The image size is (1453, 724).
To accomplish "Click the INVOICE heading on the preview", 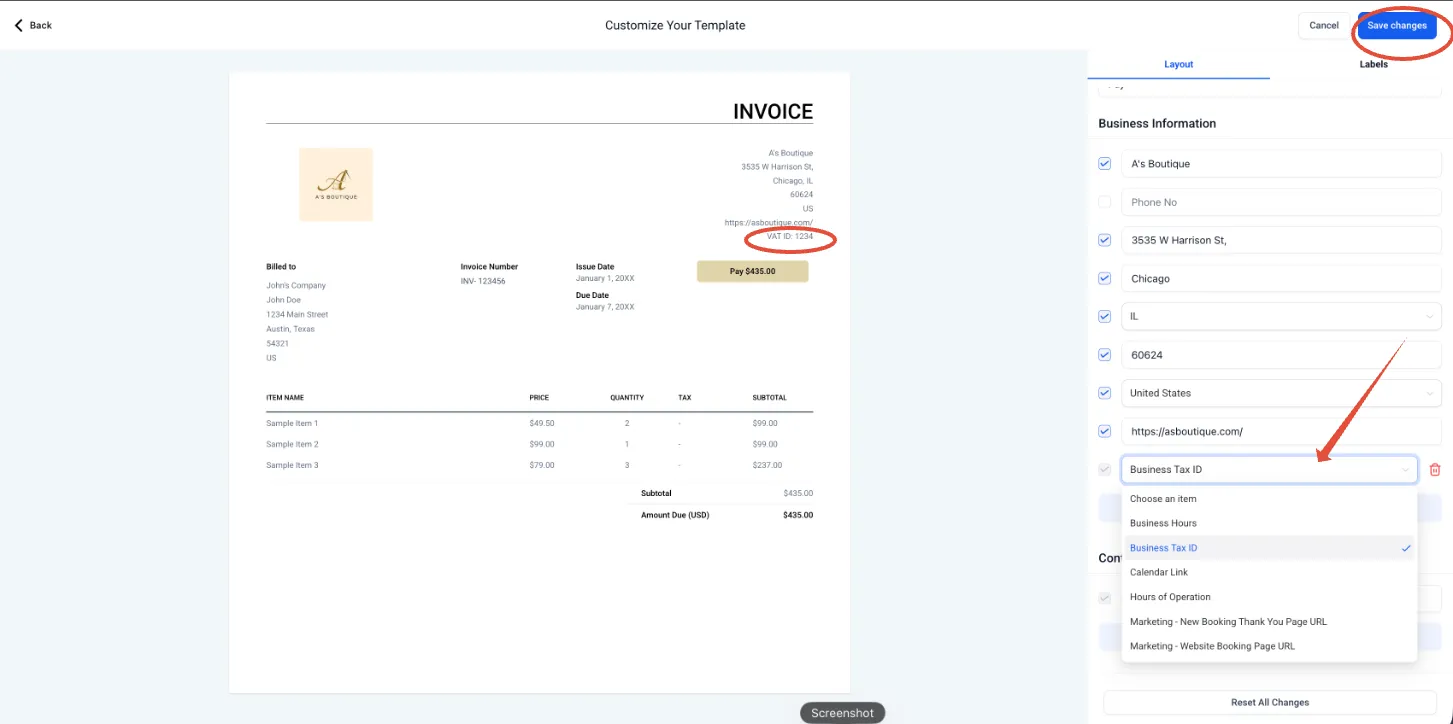I will pos(773,112).
